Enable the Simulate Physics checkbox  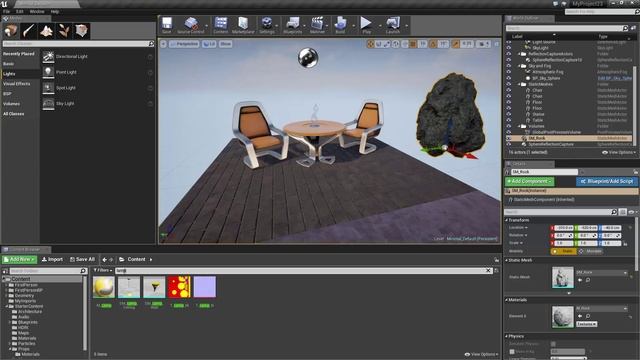(x=553, y=344)
